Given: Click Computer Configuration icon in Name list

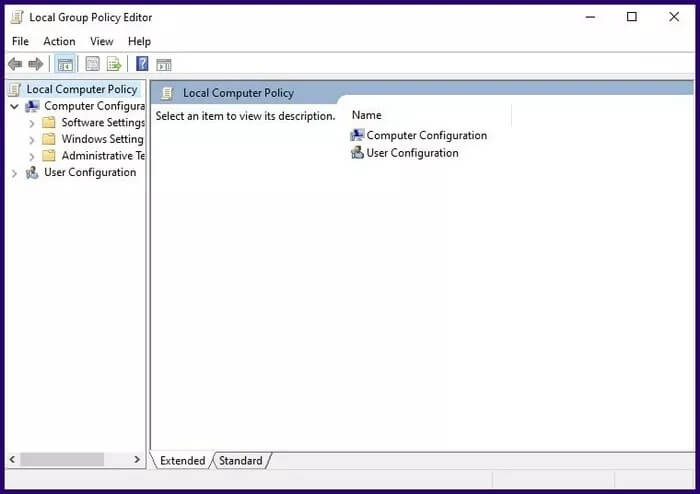Looking at the screenshot, I should tap(357, 135).
